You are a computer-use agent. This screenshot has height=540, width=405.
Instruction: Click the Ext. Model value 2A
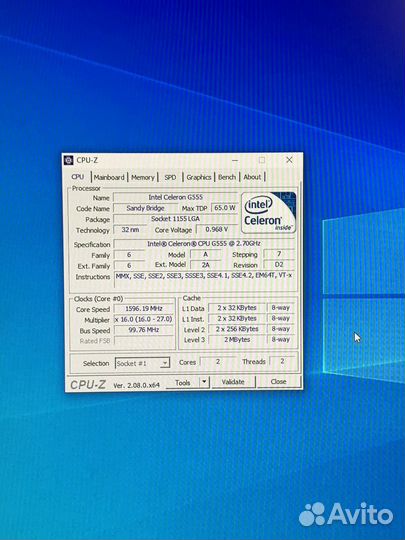coord(206,265)
